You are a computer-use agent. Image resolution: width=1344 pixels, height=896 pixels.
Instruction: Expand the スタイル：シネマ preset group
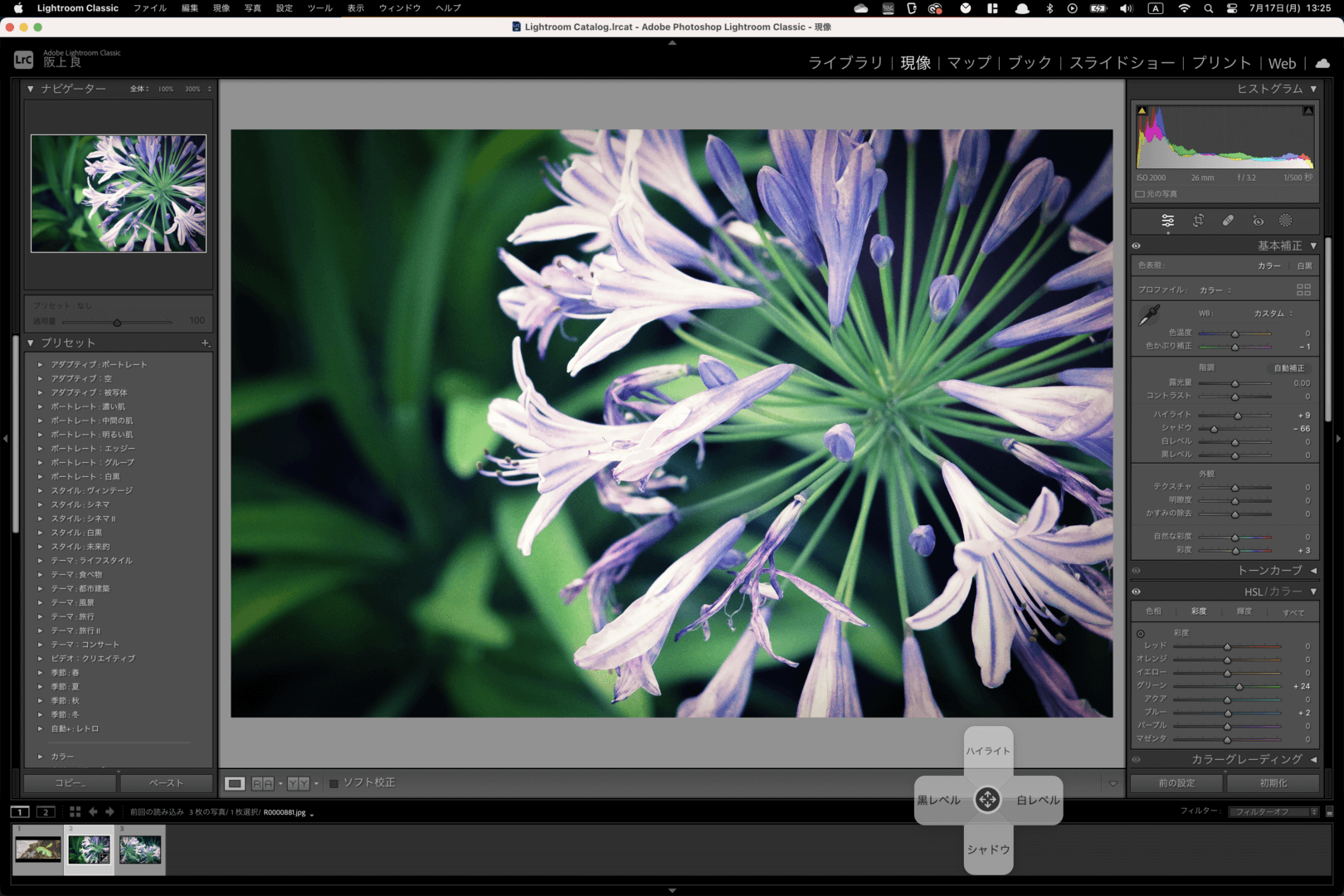click(x=40, y=504)
